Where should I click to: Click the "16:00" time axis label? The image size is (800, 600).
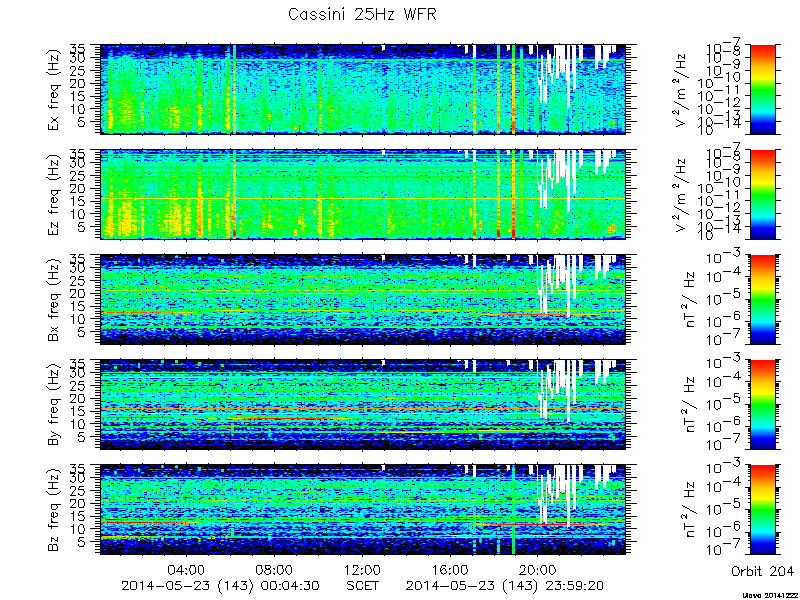[450, 569]
